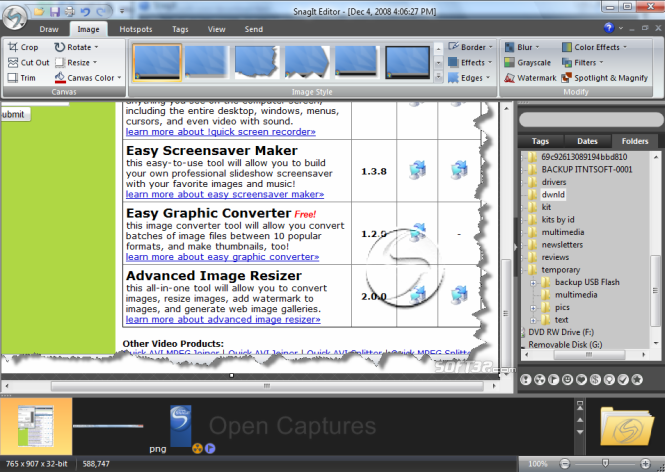Switch to the View ribbon tab
This screenshot has width=665, height=472.
point(216,29)
